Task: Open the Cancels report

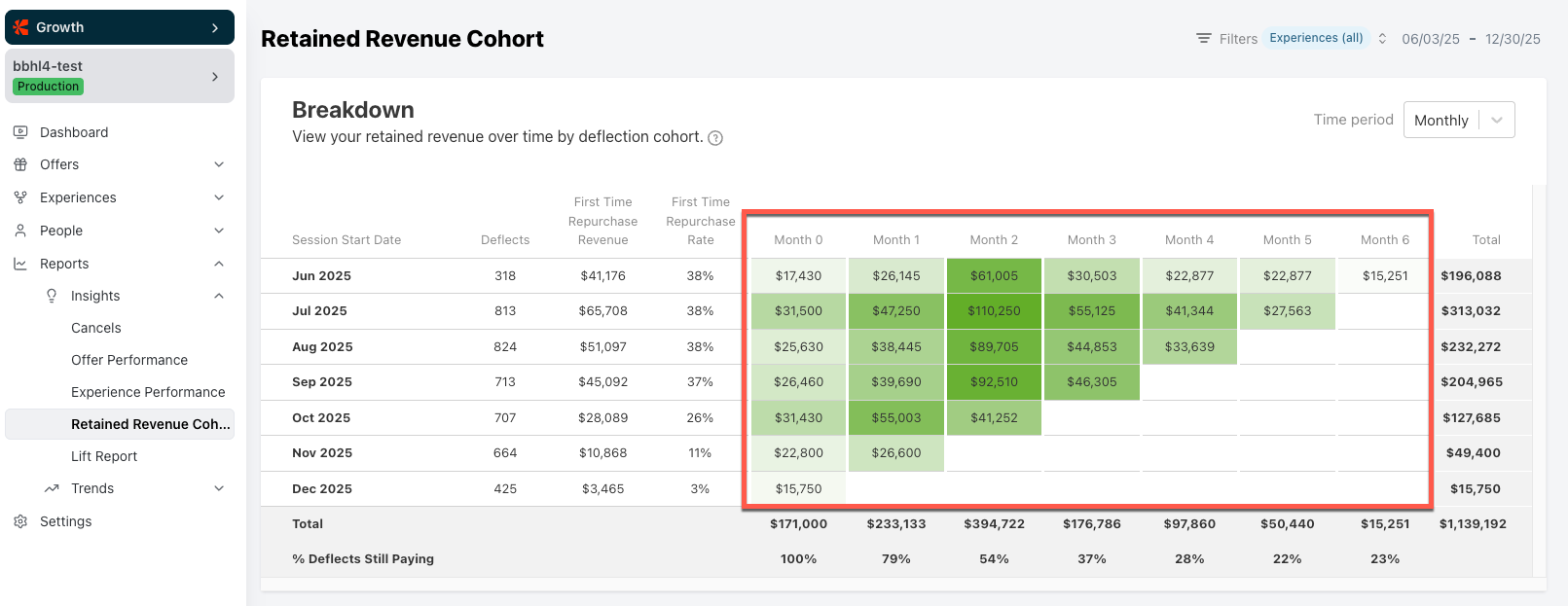Action: [96, 328]
